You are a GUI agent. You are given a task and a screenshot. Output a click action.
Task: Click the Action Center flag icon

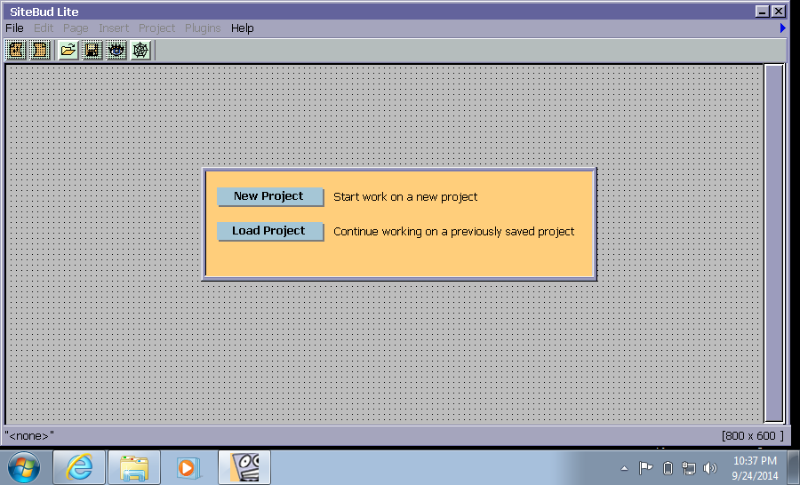[646, 468]
